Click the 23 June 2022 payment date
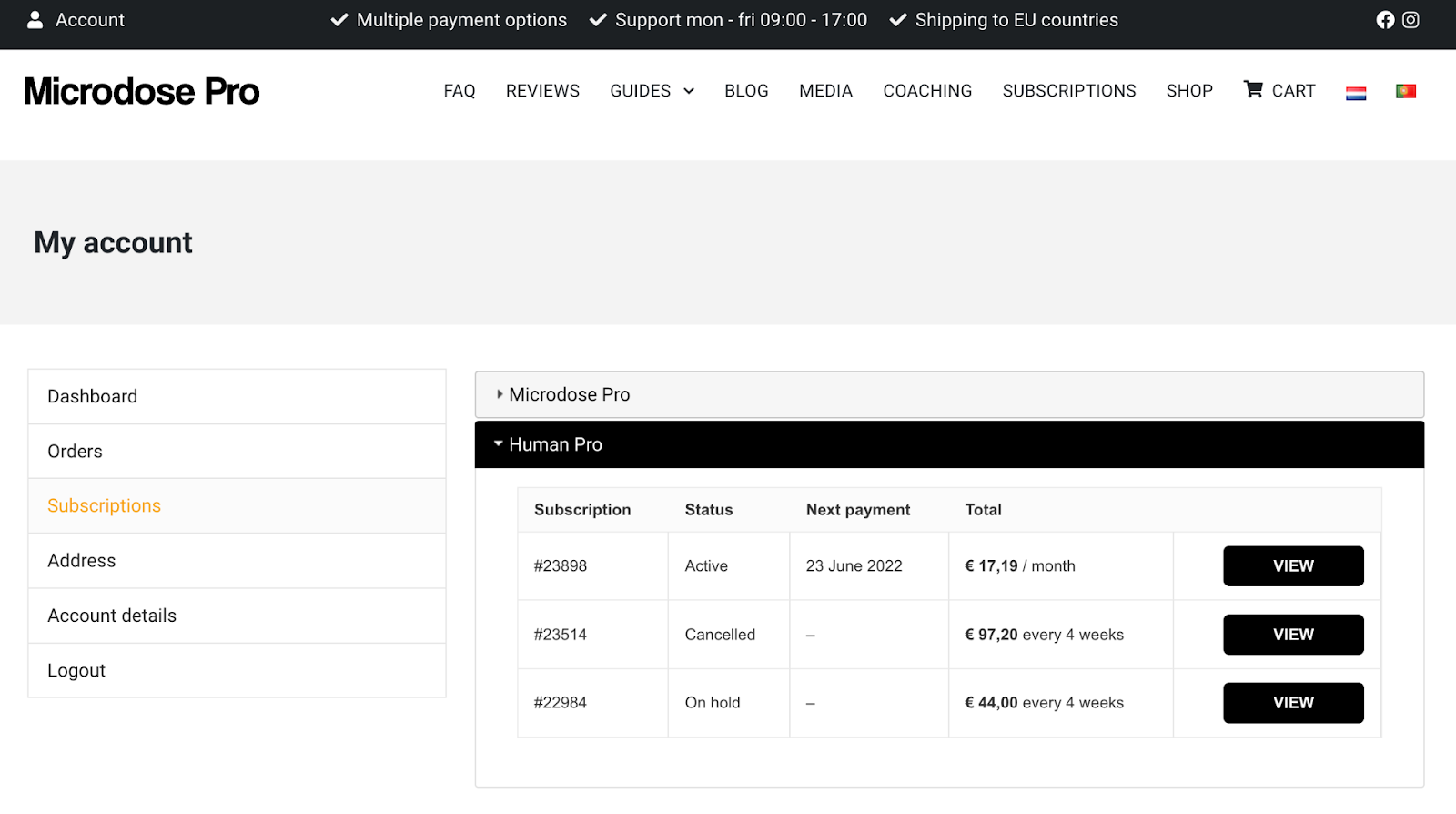Screen dimensions: 1456x814 854,566
